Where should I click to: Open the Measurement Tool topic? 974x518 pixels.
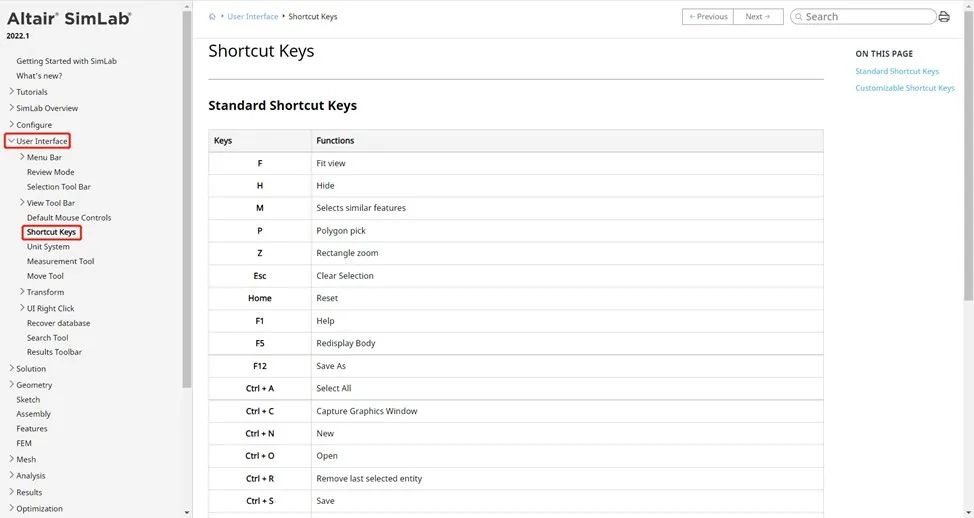click(x=60, y=261)
